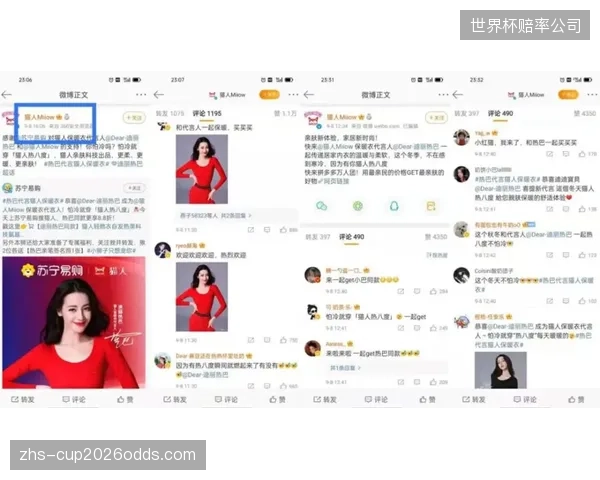Tap 评论 in the 23:07 bottom bar
The image size is (600, 480).
[x=226, y=399]
